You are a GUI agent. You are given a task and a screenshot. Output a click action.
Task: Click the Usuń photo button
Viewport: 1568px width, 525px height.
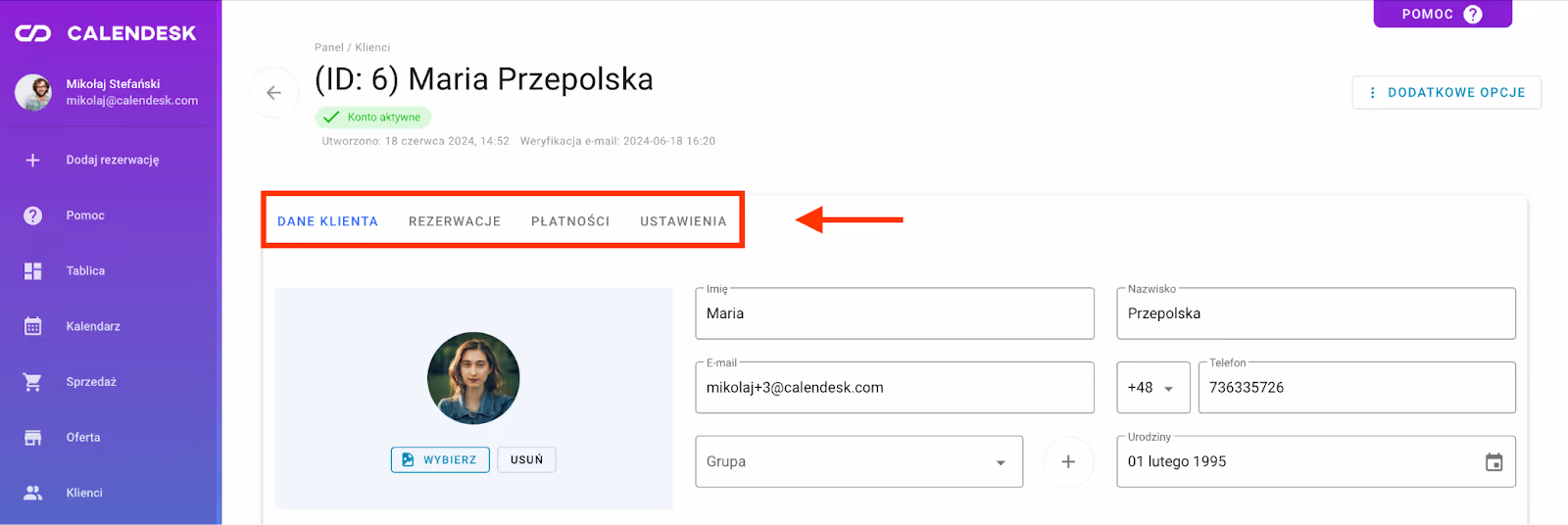tap(526, 459)
